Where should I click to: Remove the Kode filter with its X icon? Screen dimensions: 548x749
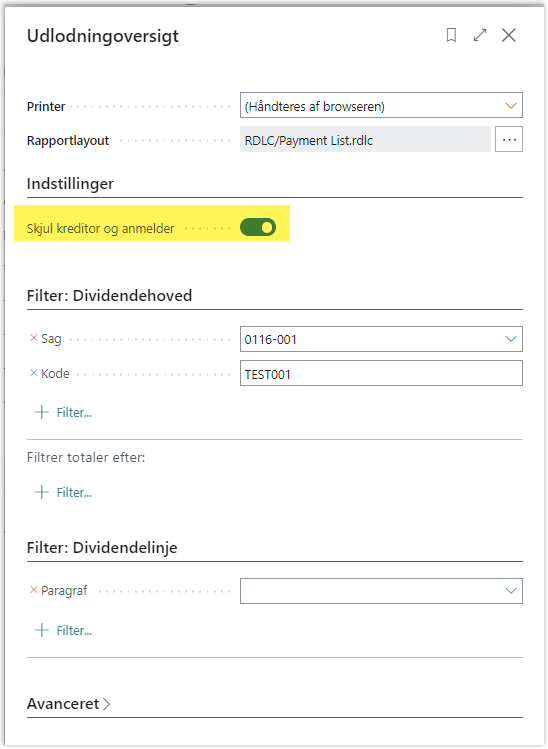tap(33, 373)
